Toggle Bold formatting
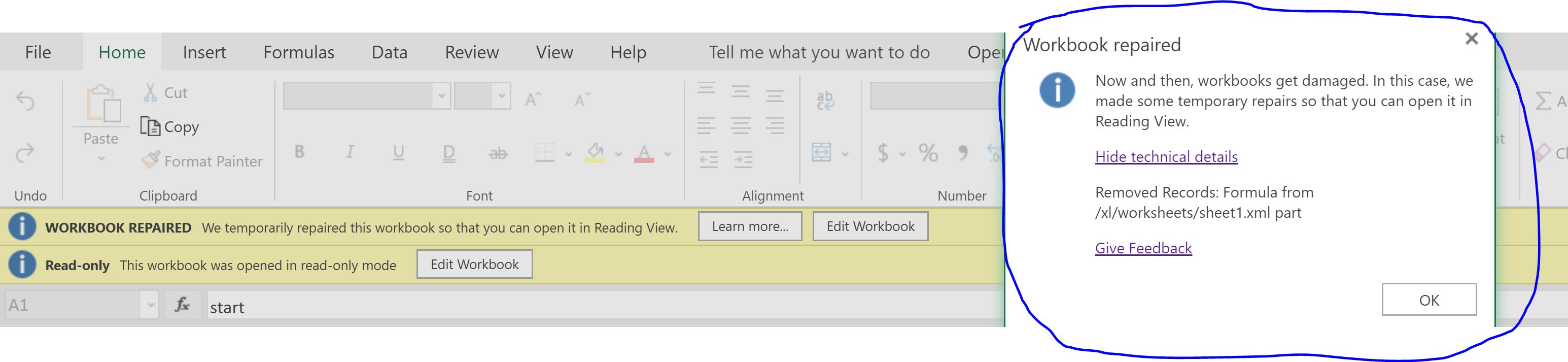 299,152
